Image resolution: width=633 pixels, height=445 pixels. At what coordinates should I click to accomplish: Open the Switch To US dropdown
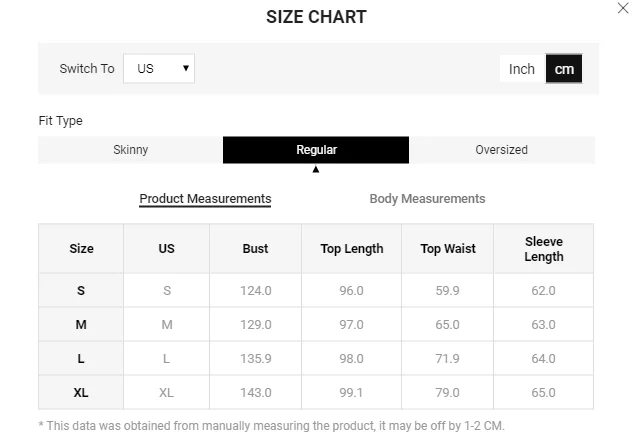click(x=159, y=69)
